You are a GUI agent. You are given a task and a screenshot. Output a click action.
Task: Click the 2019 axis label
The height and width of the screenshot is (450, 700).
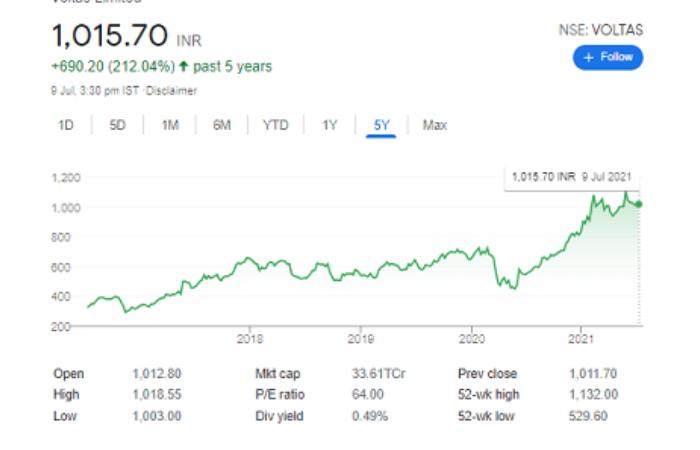(x=361, y=339)
